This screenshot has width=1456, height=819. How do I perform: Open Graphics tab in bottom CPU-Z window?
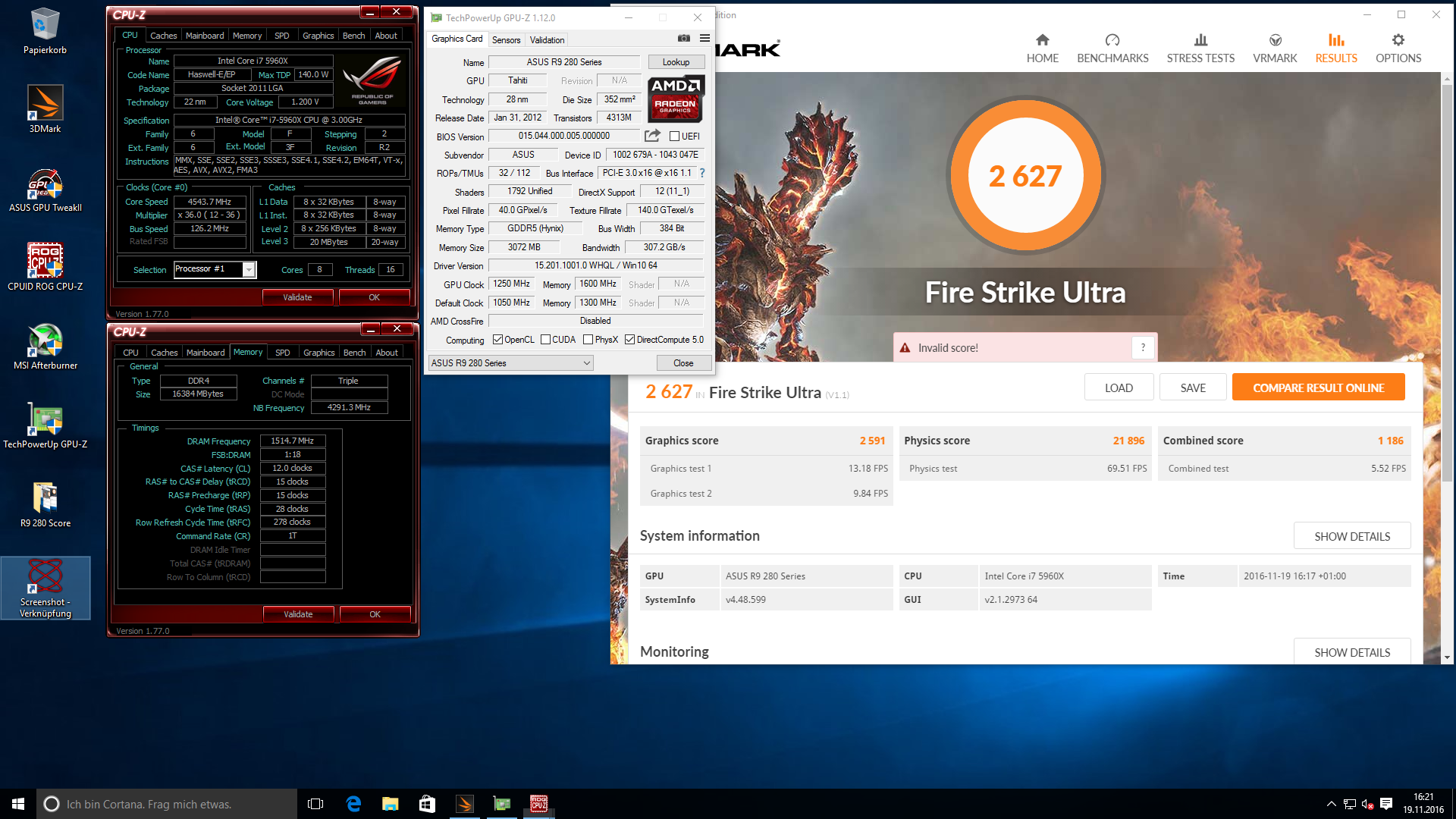pyautogui.click(x=318, y=353)
